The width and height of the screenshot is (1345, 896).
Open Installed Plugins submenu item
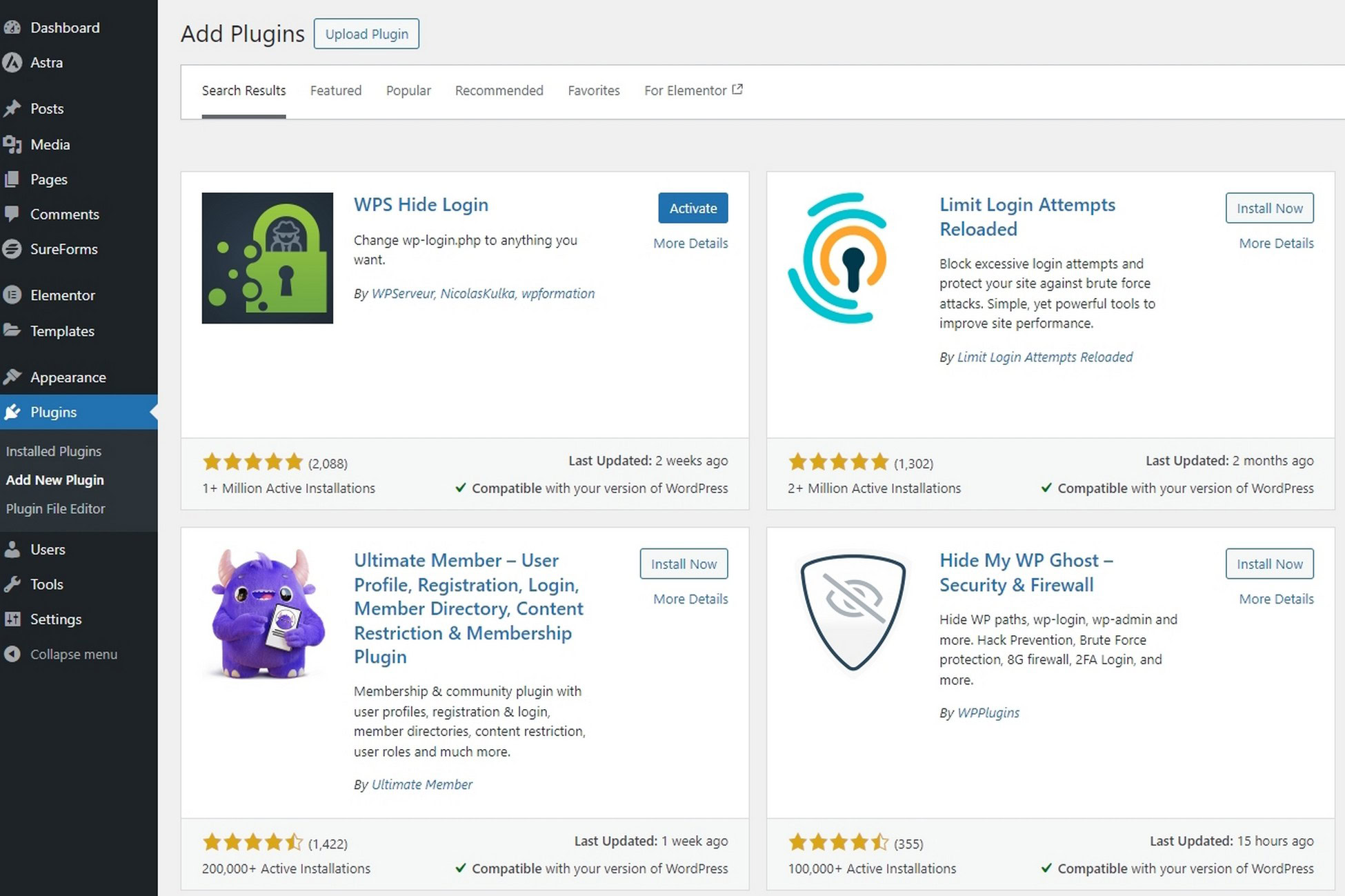54,451
